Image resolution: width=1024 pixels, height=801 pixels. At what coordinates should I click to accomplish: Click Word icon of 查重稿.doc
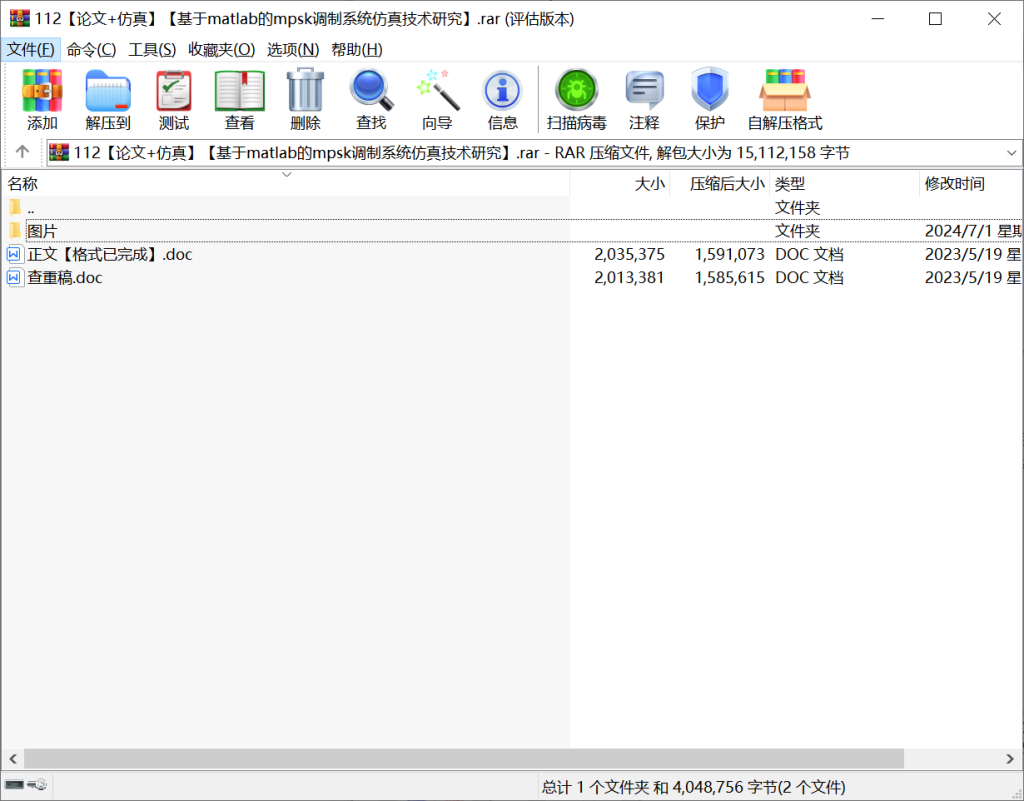click(14, 277)
